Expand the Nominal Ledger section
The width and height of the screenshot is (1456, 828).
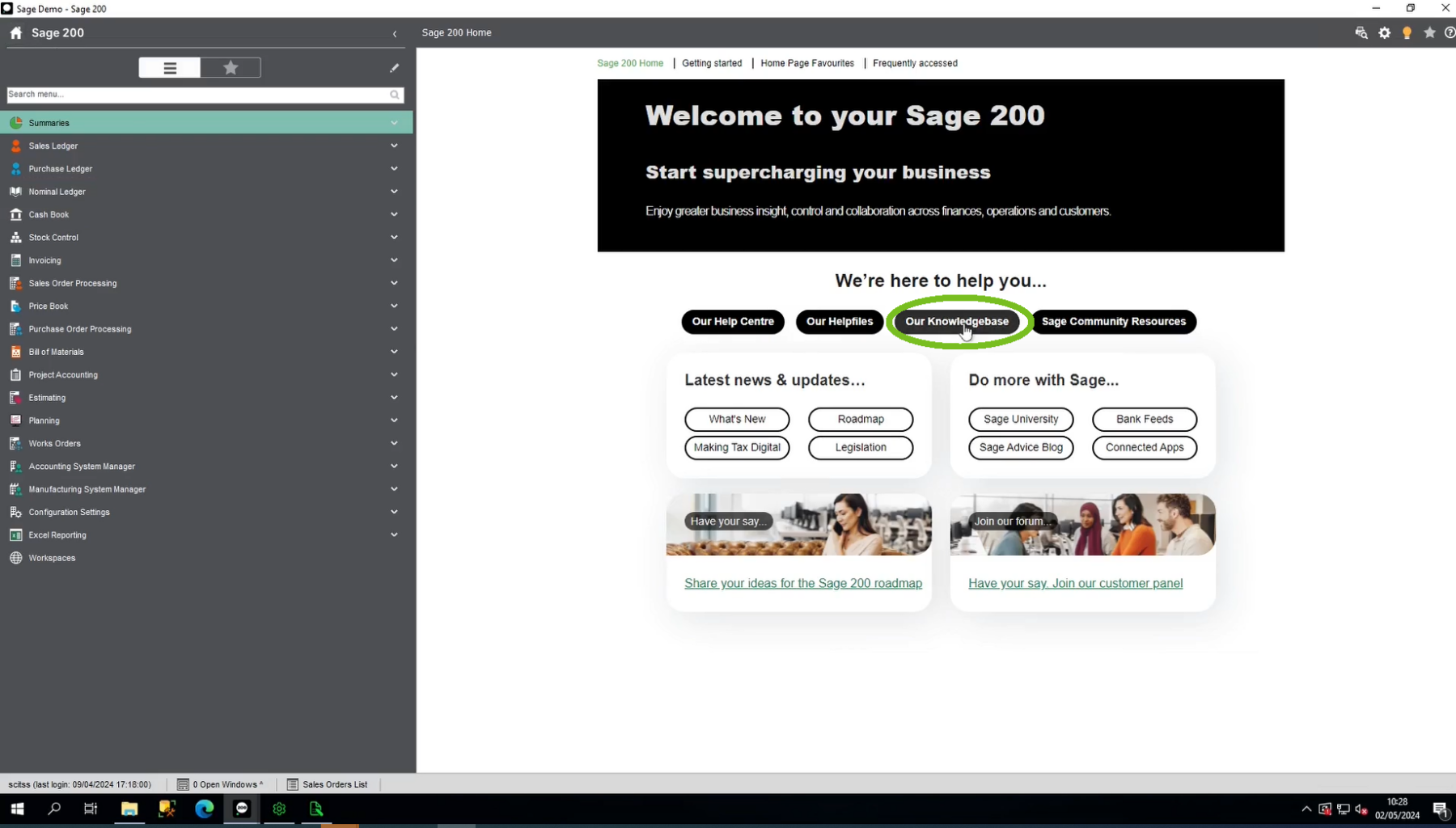pos(57,192)
